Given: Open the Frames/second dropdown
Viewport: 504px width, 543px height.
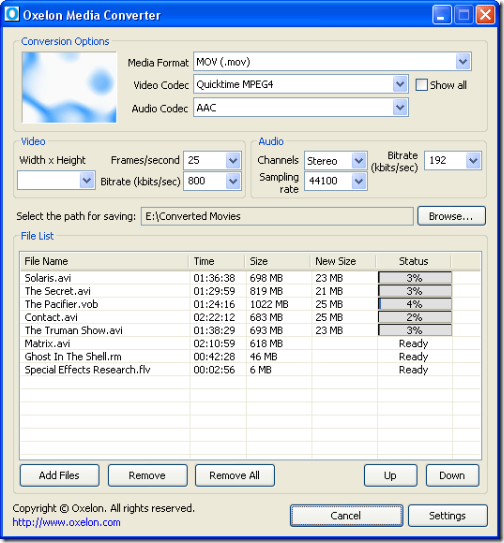Looking at the screenshot, I should (233, 160).
